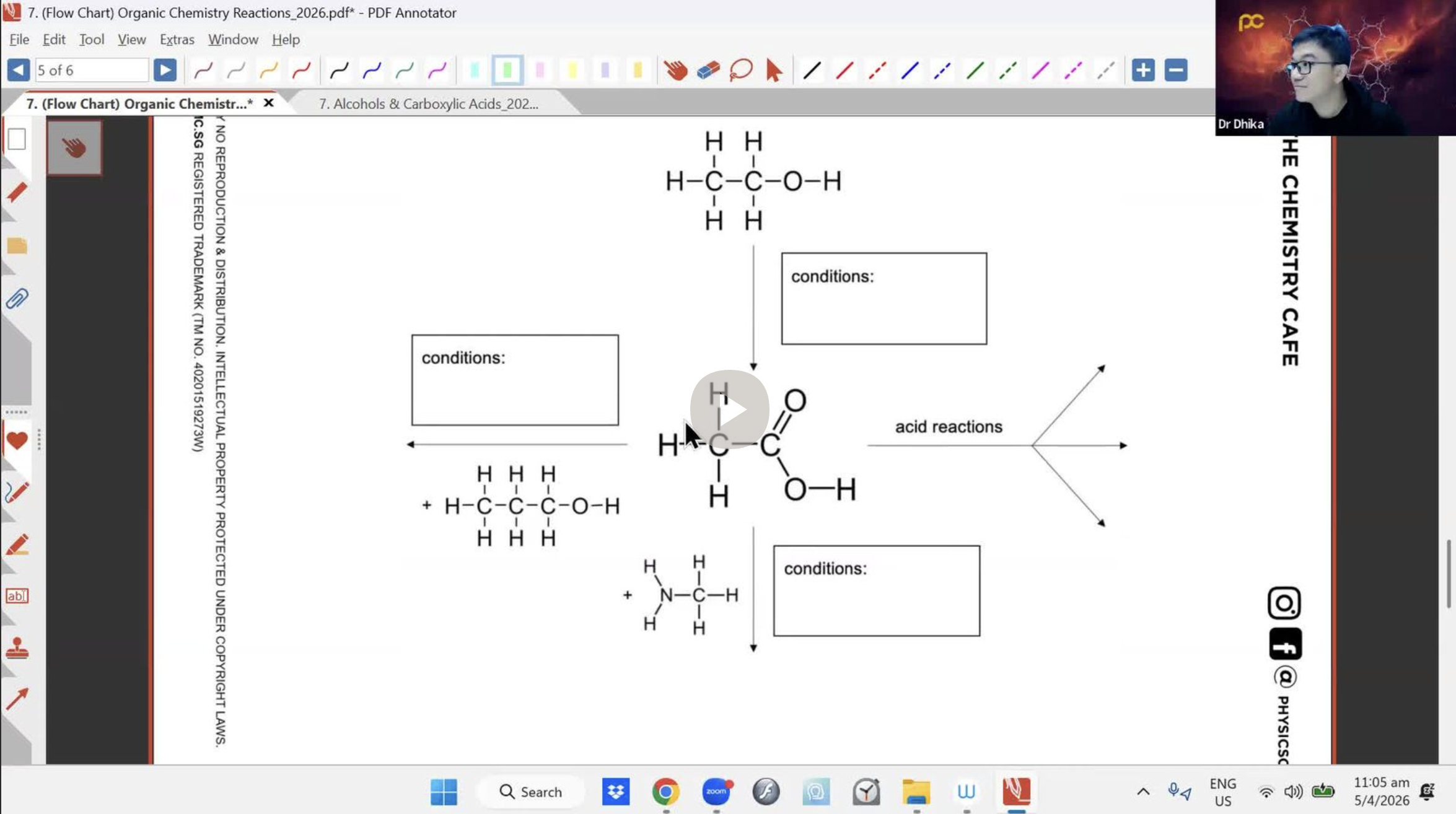The width and height of the screenshot is (1456, 814).
Task: Select the sidebar red marker tool
Action: tap(17, 193)
